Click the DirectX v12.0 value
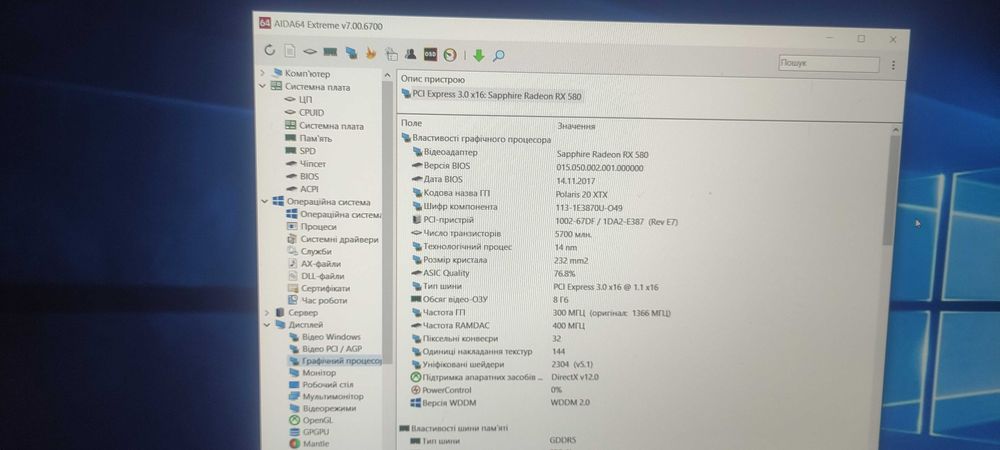Image resolution: width=1000 pixels, height=450 pixels. click(x=575, y=377)
